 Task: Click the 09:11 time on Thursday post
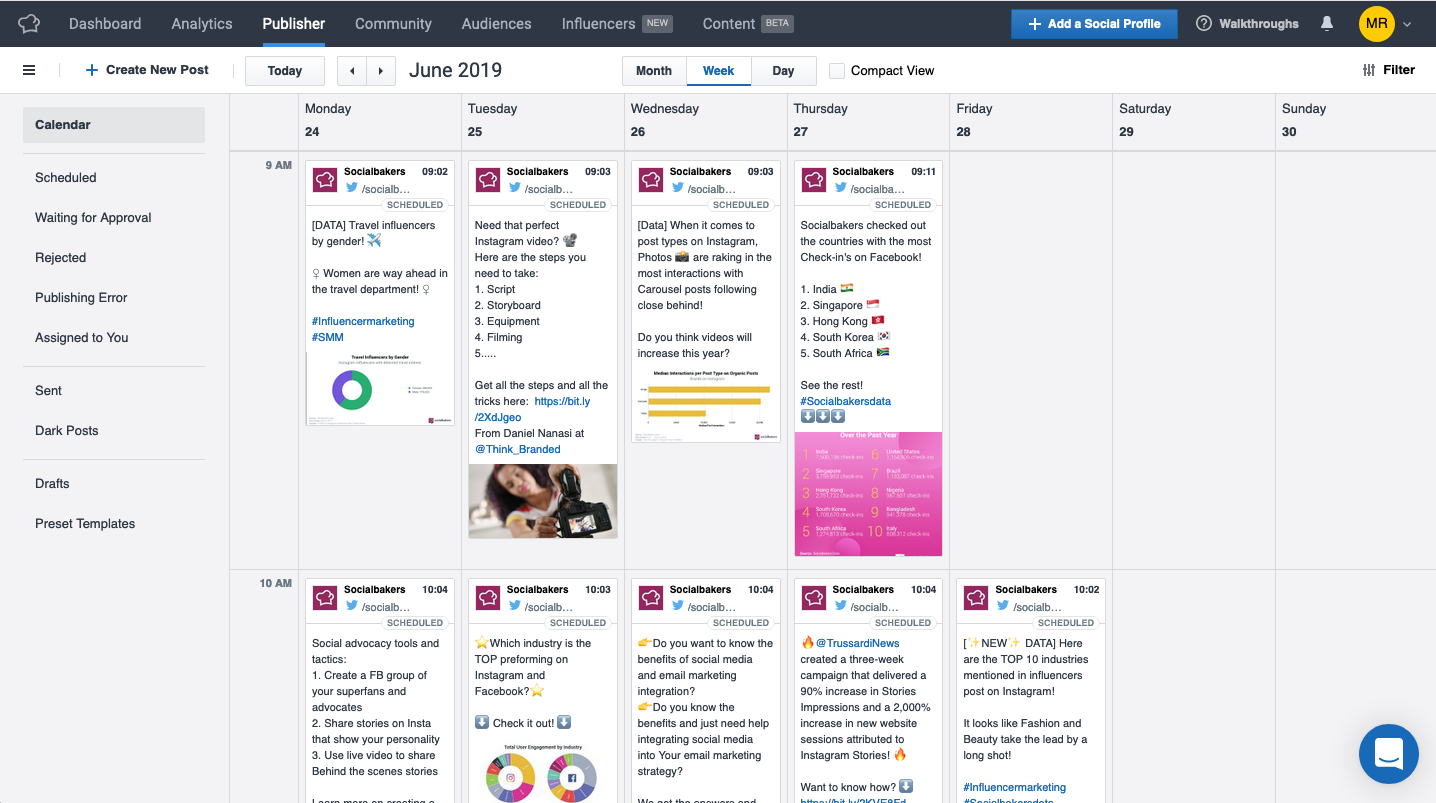pos(923,172)
